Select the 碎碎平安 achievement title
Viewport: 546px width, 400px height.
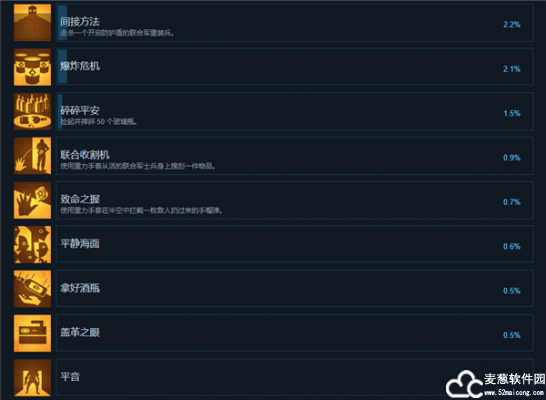pos(80,110)
